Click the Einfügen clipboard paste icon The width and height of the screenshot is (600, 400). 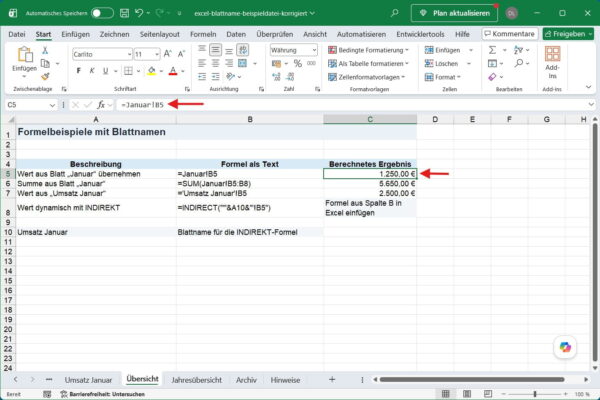coord(25,54)
